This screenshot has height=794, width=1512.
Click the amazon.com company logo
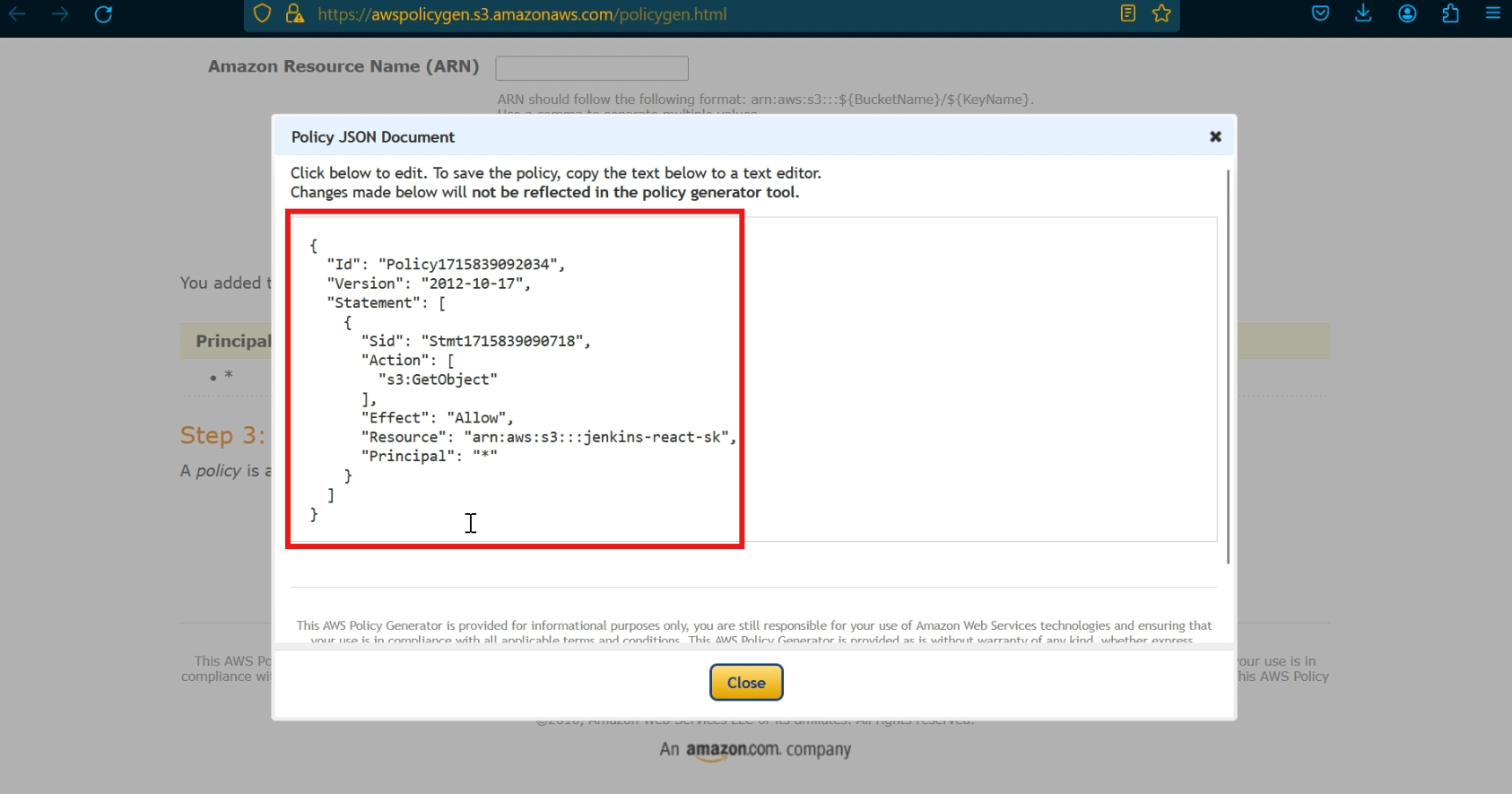pyautogui.click(x=755, y=750)
